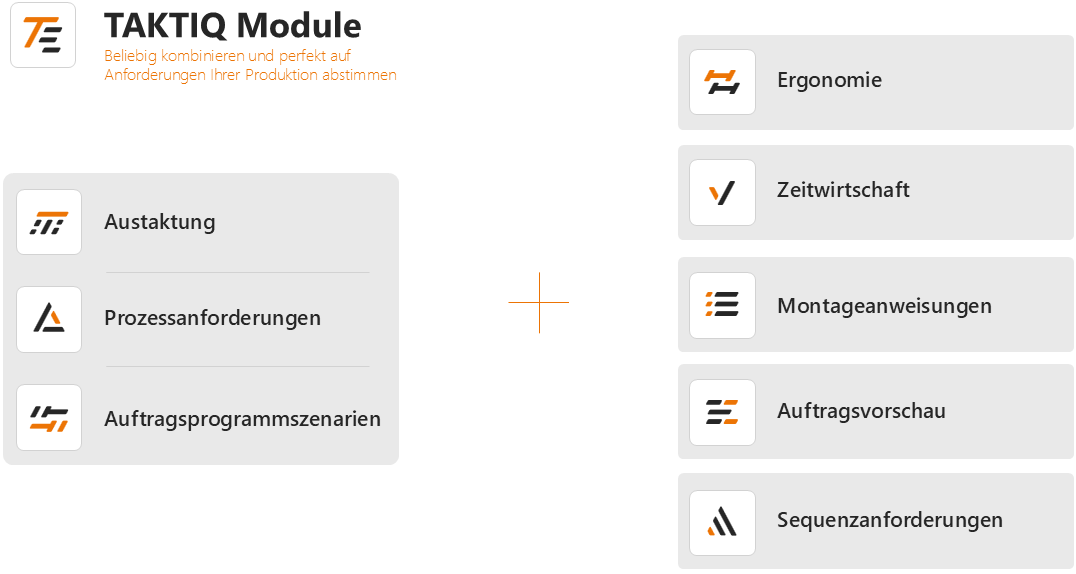The width and height of the screenshot is (1076, 574).
Task: Click the orange subtitle text below heading
Action: coord(250,65)
